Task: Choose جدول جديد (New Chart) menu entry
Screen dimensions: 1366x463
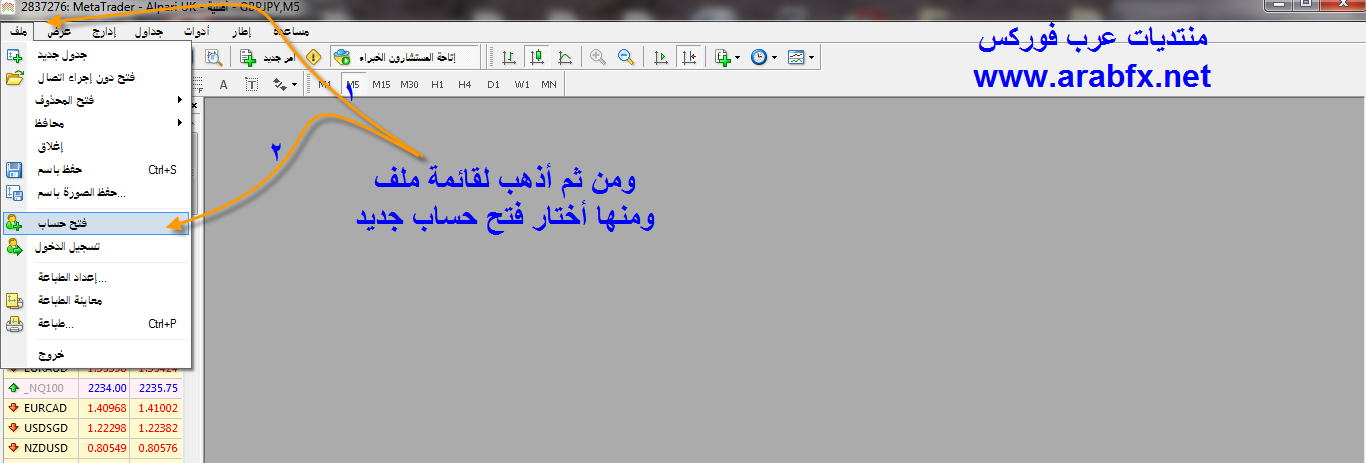Action: coord(95,55)
